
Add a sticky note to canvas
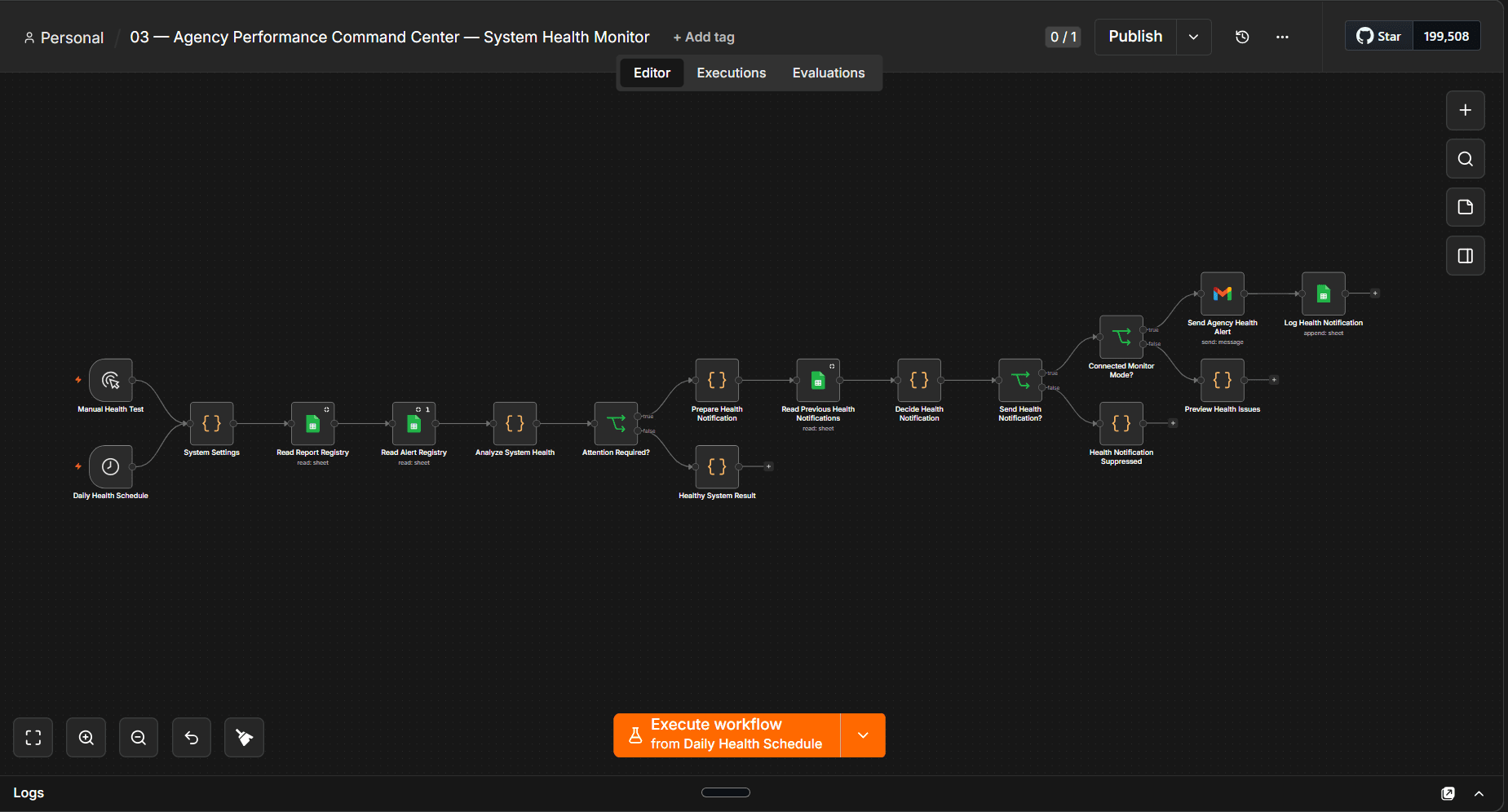tap(1466, 207)
